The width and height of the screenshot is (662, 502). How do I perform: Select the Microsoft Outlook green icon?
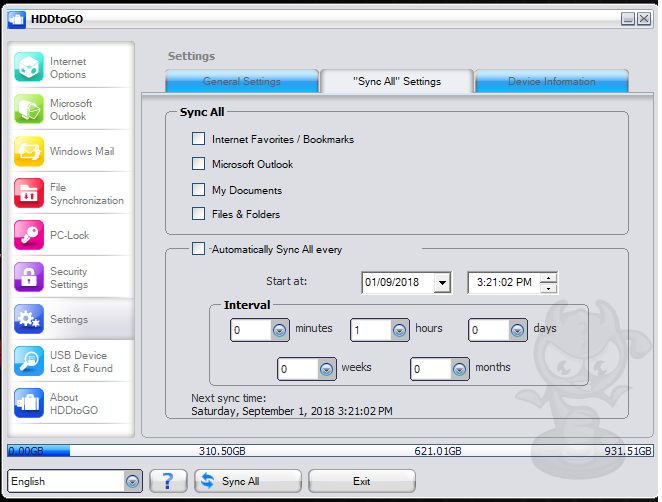(29, 109)
